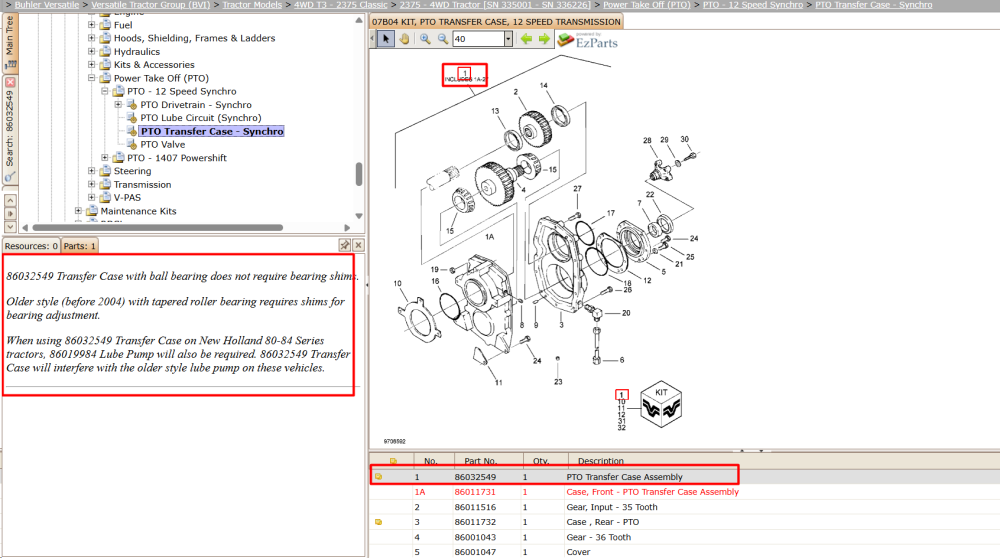Viewport: 1000px width, 558px height.
Task: Open 4WD T3 - 2375 Classic breadcrumb
Action: point(341,4)
